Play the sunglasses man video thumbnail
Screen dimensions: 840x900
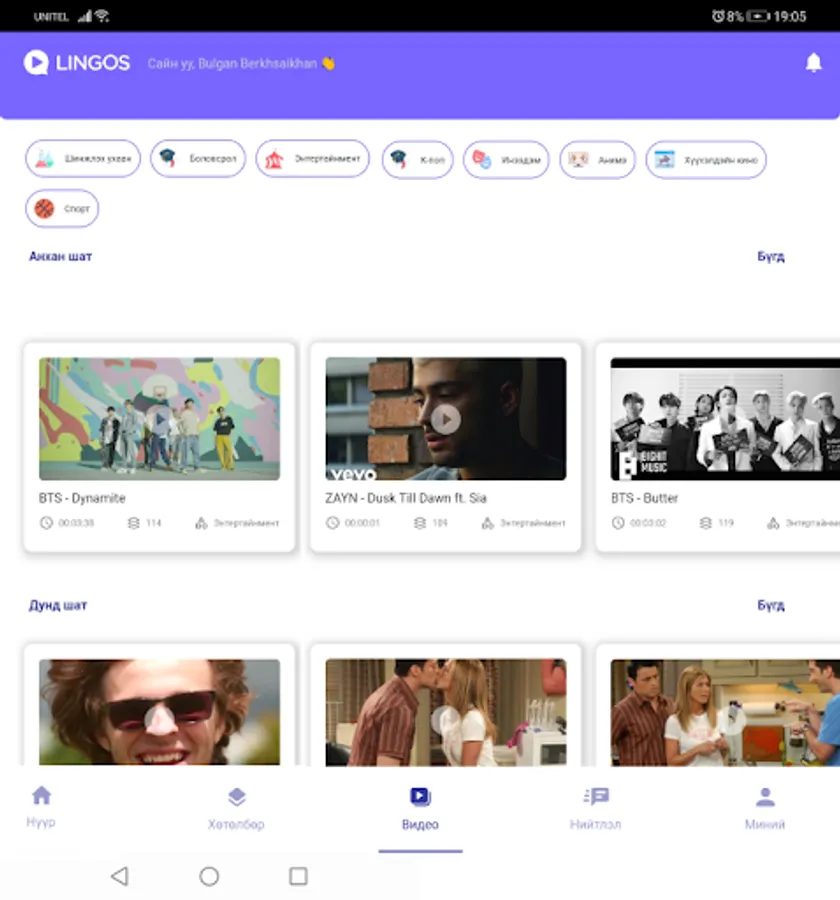point(160,712)
